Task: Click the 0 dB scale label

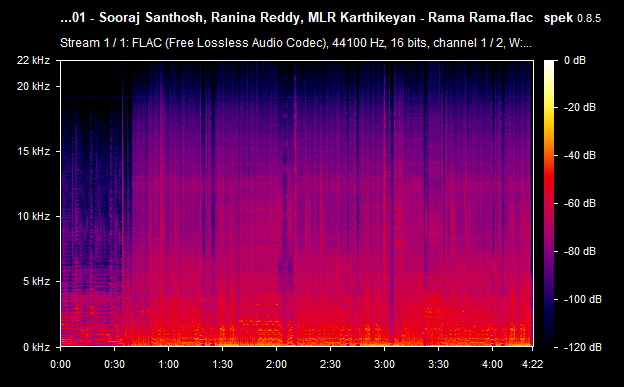Action: (x=575, y=60)
